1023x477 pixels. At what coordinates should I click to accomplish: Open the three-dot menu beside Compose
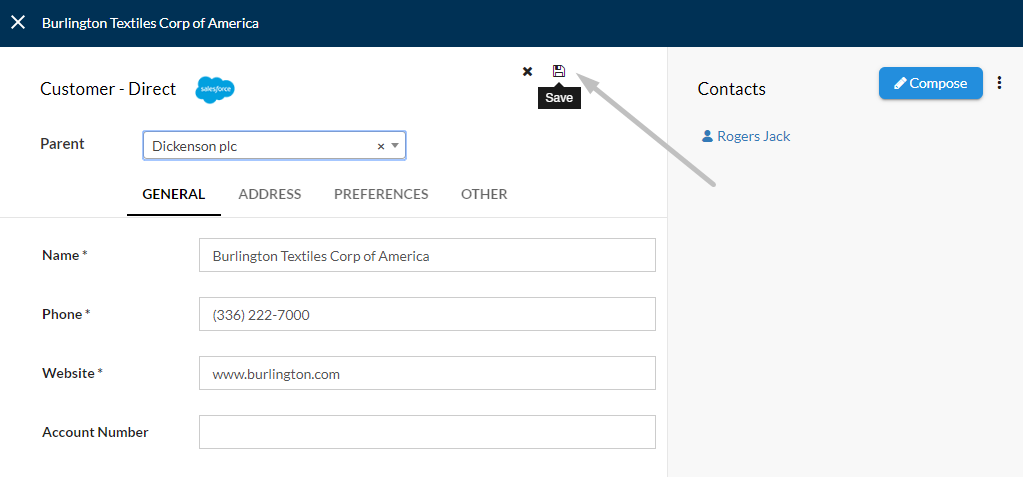point(1000,83)
